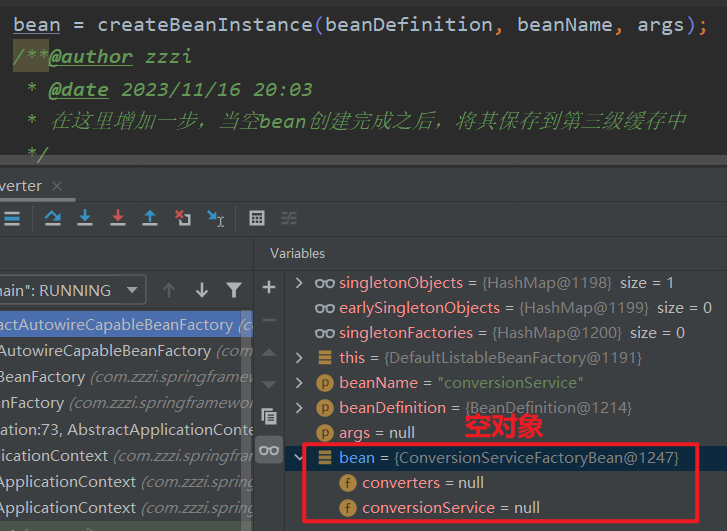727x531 pixels.
Task: Expand the beanDefinition variable node
Action: (x=298, y=408)
